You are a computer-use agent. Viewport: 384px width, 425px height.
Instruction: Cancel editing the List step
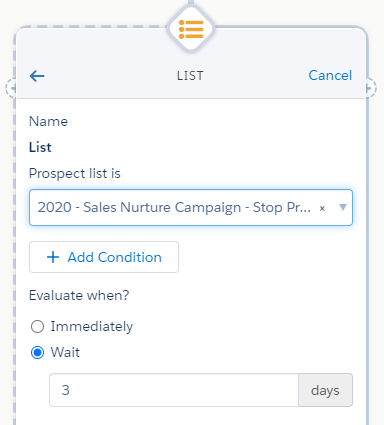330,75
